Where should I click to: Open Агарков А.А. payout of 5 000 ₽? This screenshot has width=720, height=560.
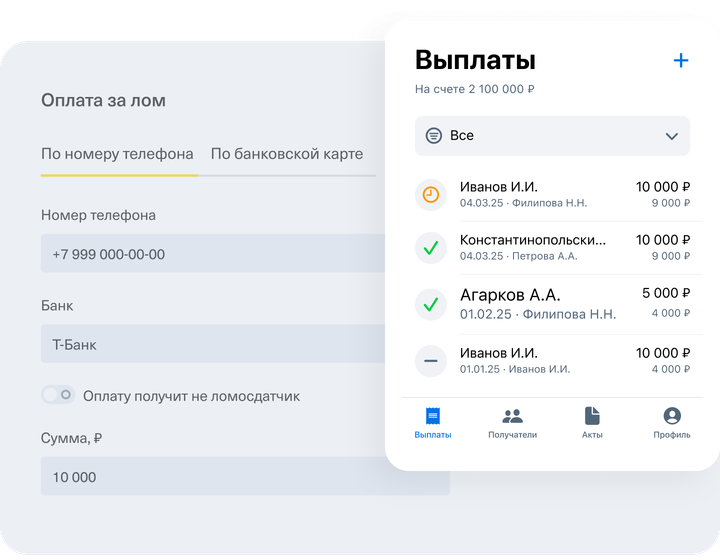click(552, 304)
